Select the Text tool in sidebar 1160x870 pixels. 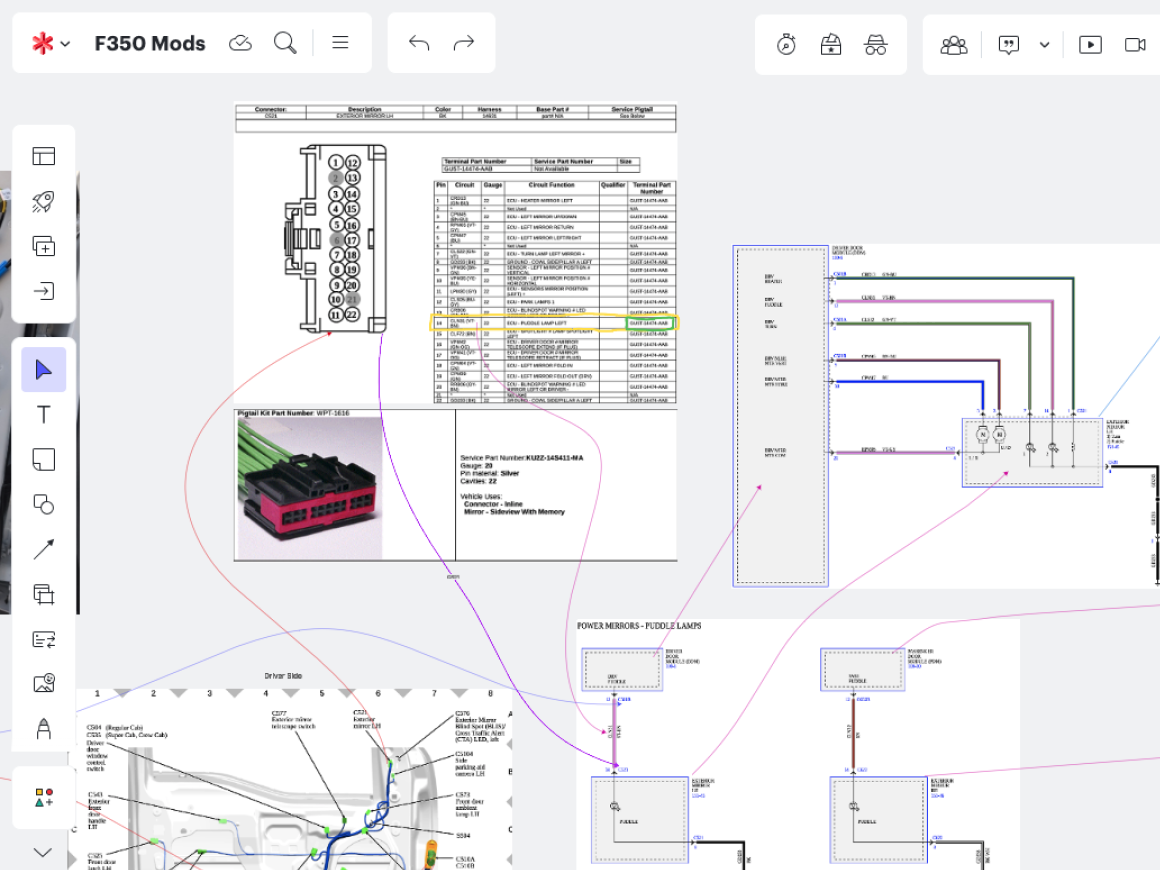(x=44, y=415)
